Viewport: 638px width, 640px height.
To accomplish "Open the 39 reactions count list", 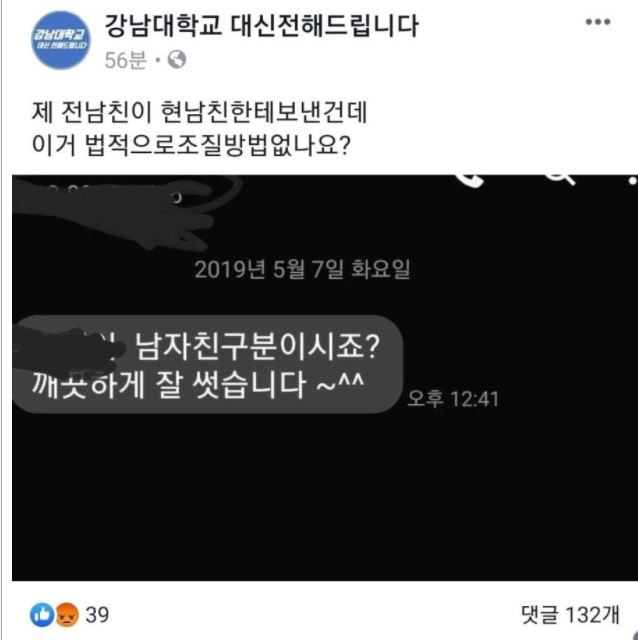I will point(97,615).
